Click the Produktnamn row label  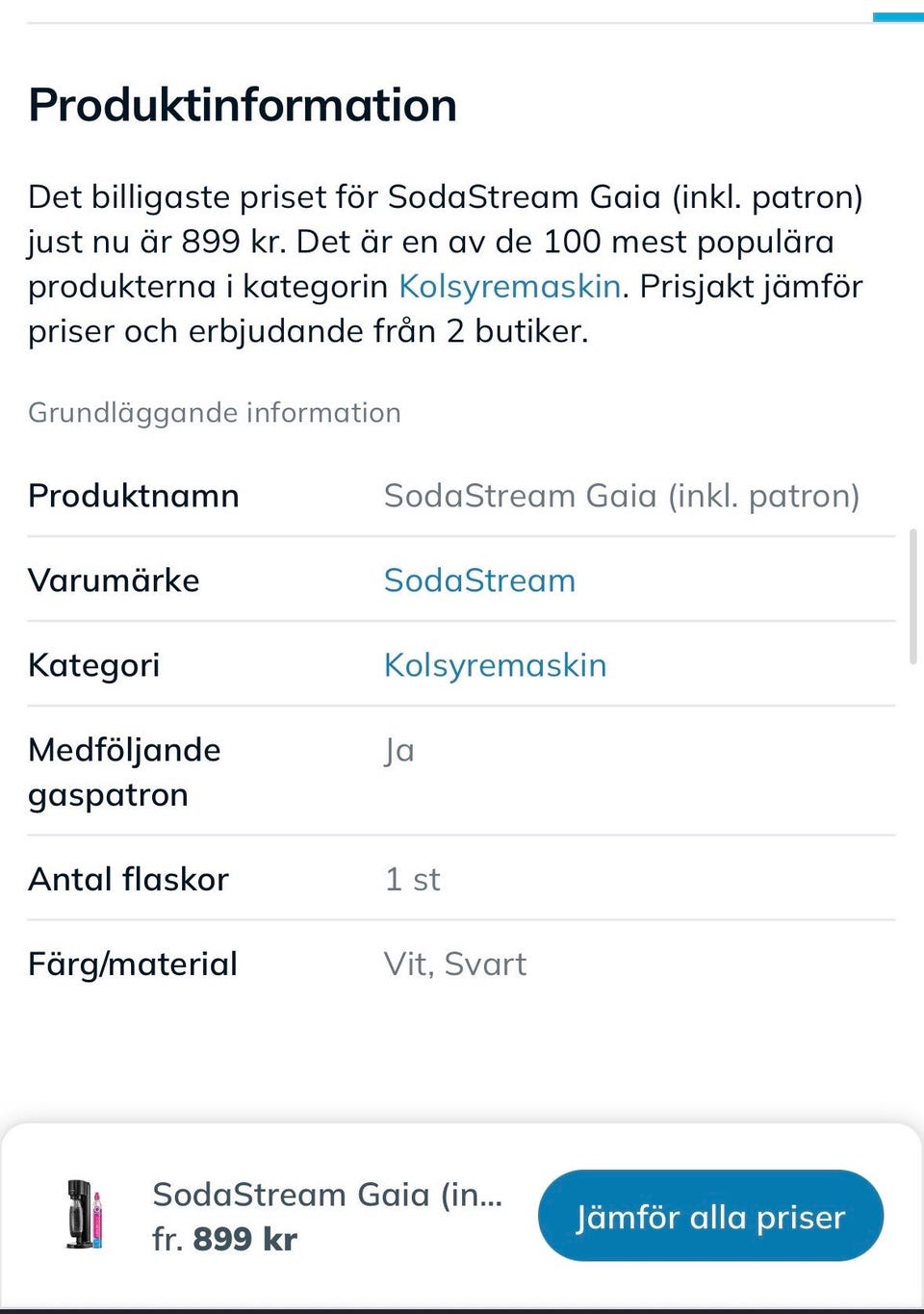134,496
